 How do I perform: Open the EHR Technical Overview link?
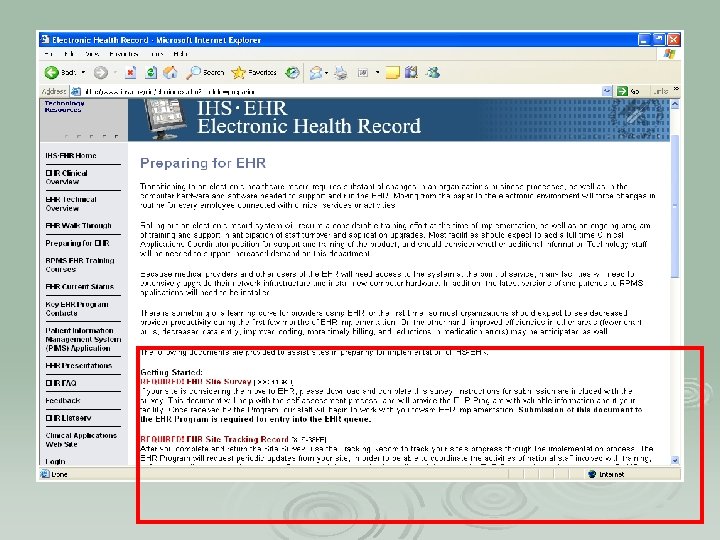[x=71, y=203]
